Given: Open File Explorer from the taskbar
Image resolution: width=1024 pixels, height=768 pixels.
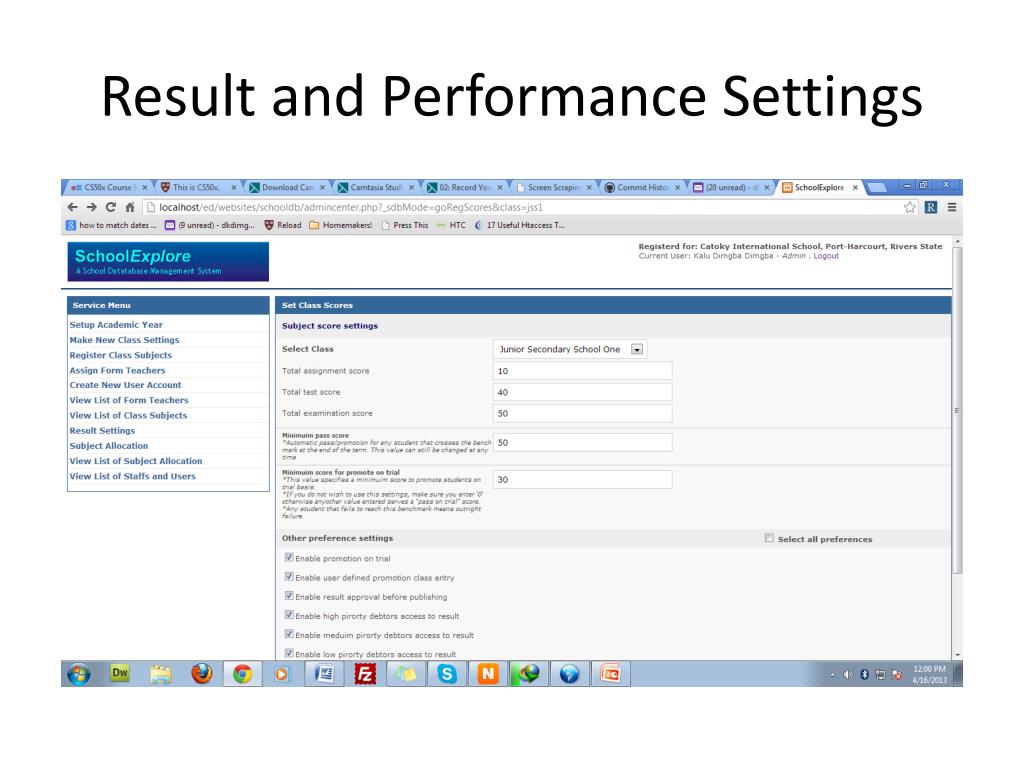Looking at the screenshot, I should tap(161, 674).
